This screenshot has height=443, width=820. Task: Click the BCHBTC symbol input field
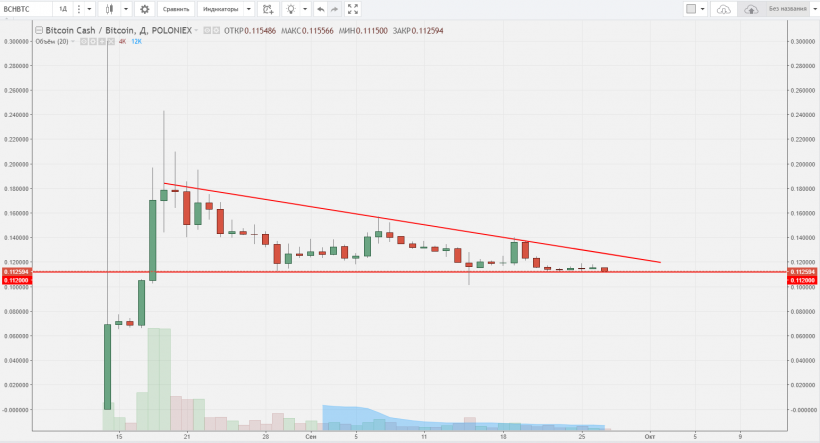coord(26,9)
